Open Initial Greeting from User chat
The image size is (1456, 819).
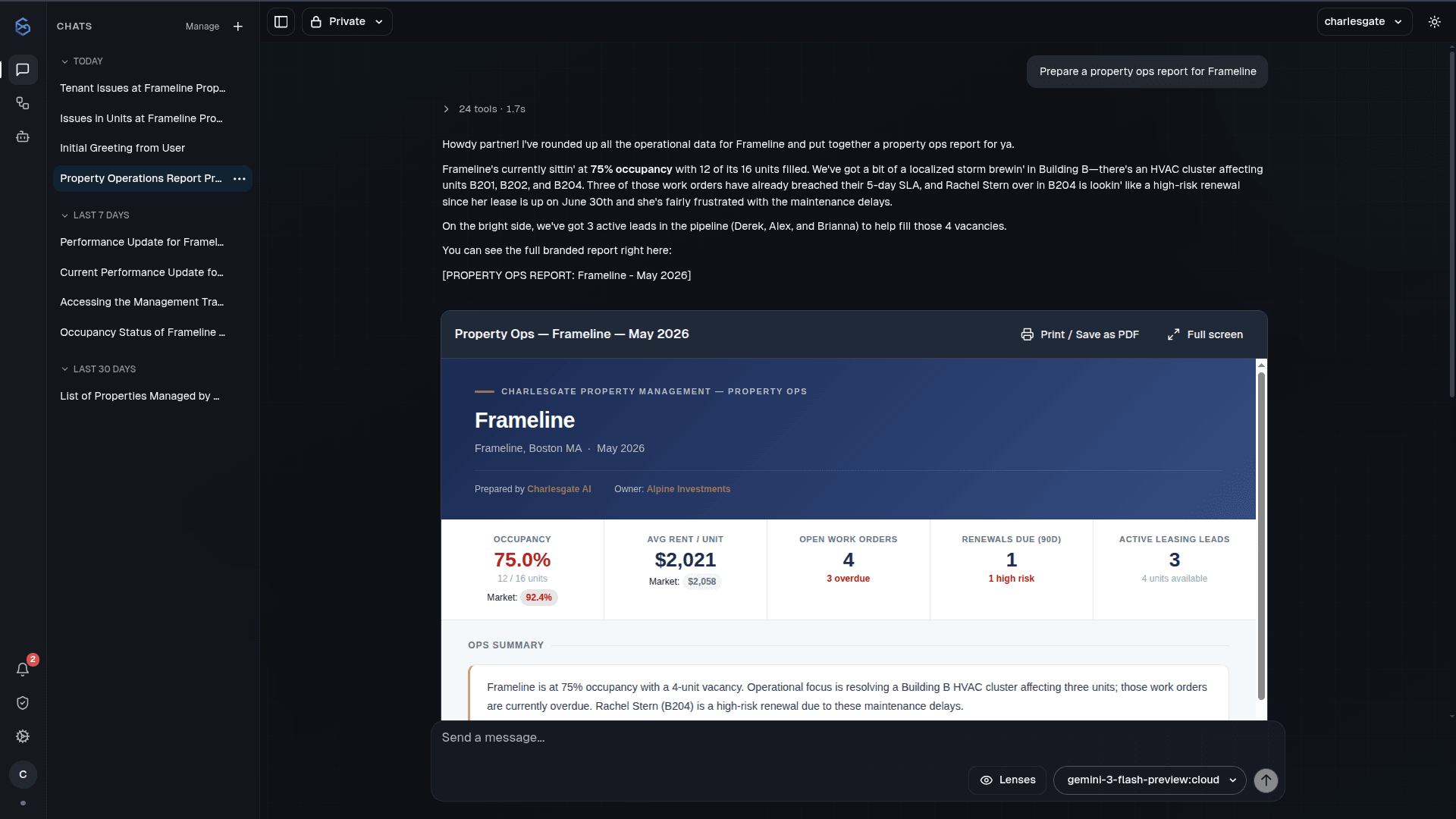point(152,148)
